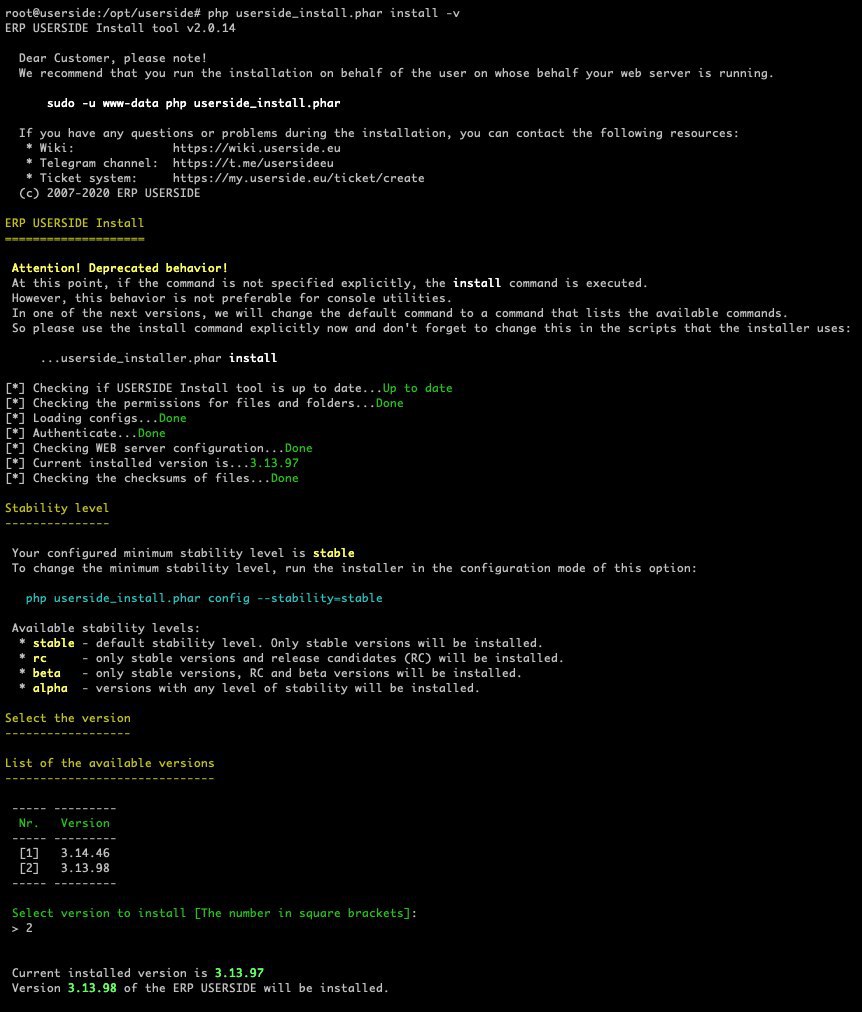Click the 'rc' stability level bullet
862x1012 pixels.
[39, 658]
